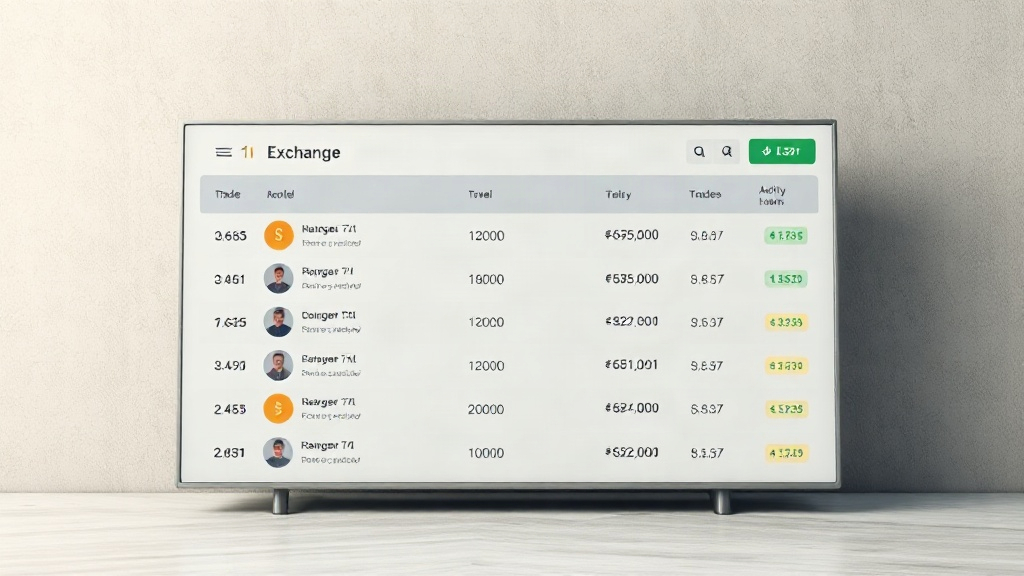Viewport: 1024px width, 576px height.
Task: Click the amount "€535,000"
Action: [632, 279]
